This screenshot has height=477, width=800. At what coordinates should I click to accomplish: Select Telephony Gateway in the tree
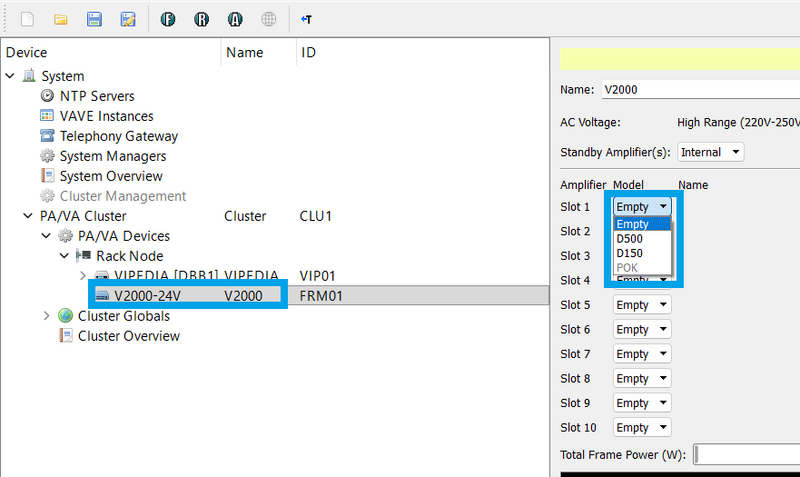coord(119,136)
